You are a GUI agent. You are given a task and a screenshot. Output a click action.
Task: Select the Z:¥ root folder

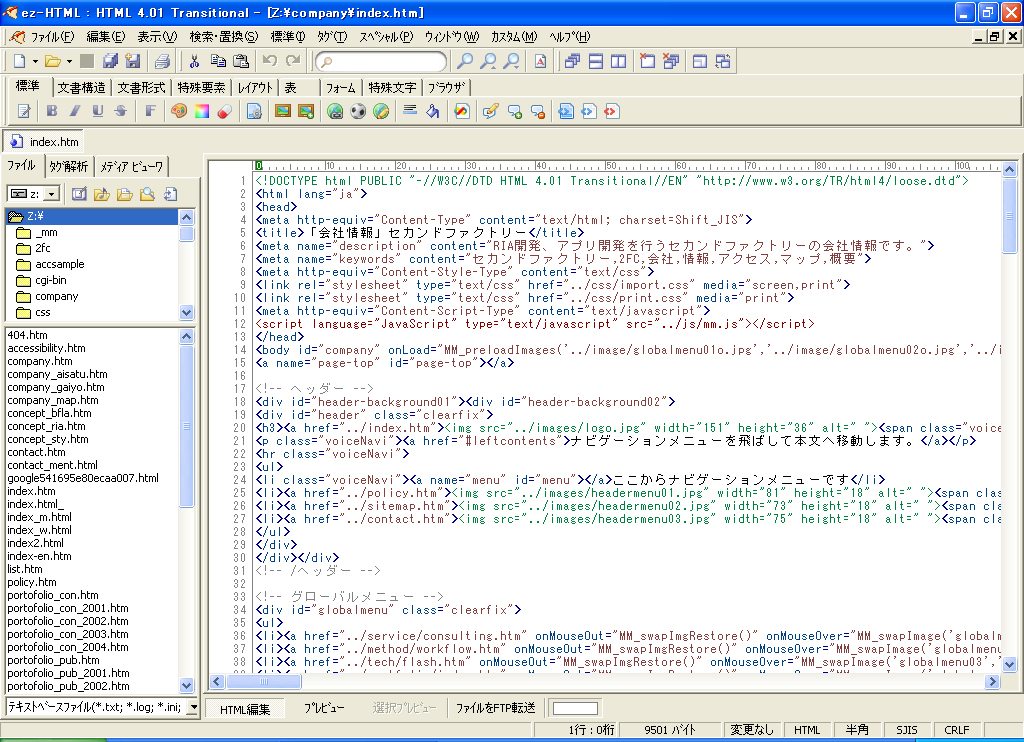[91, 216]
